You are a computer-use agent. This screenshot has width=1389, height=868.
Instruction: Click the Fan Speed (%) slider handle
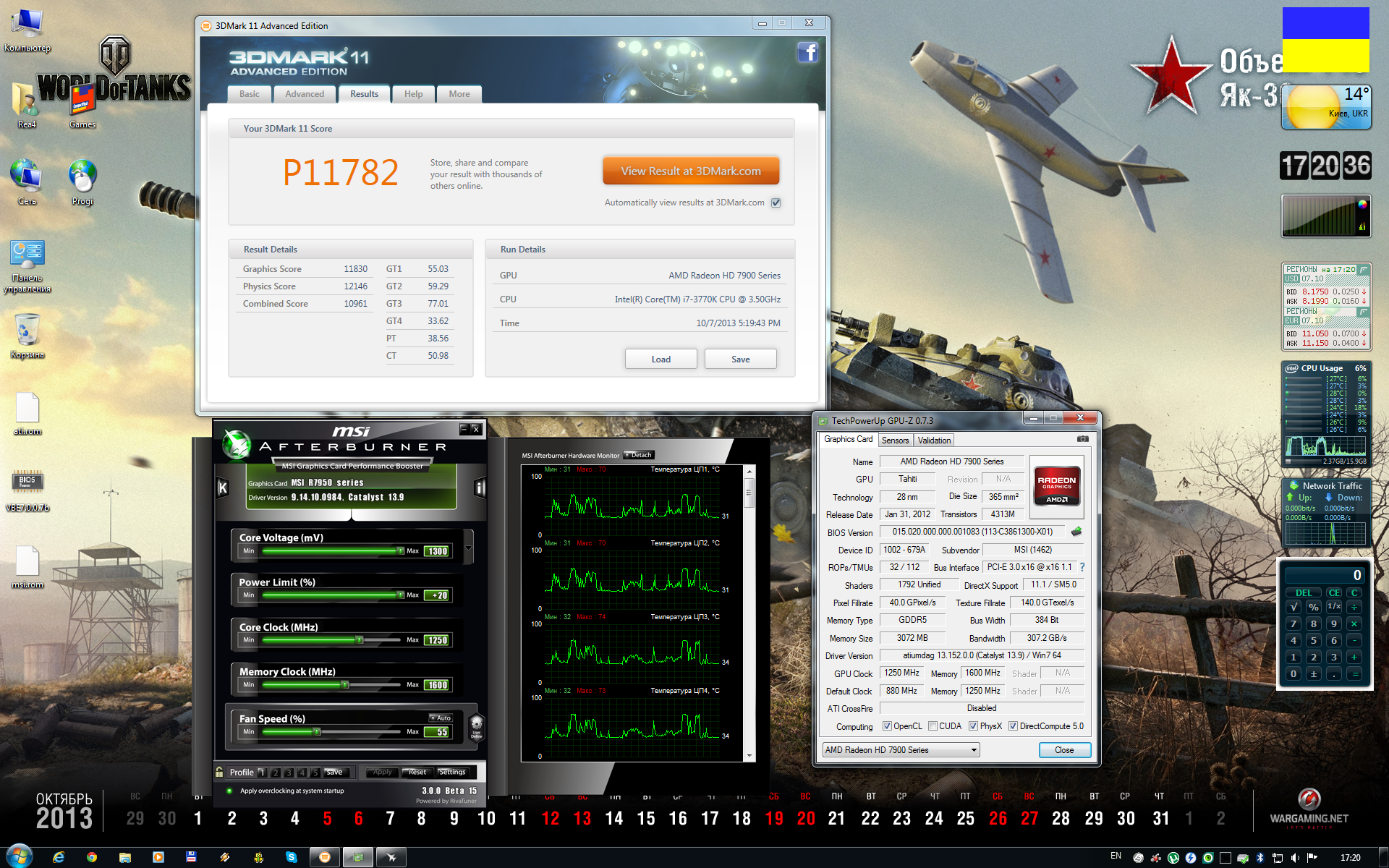[x=316, y=732]
